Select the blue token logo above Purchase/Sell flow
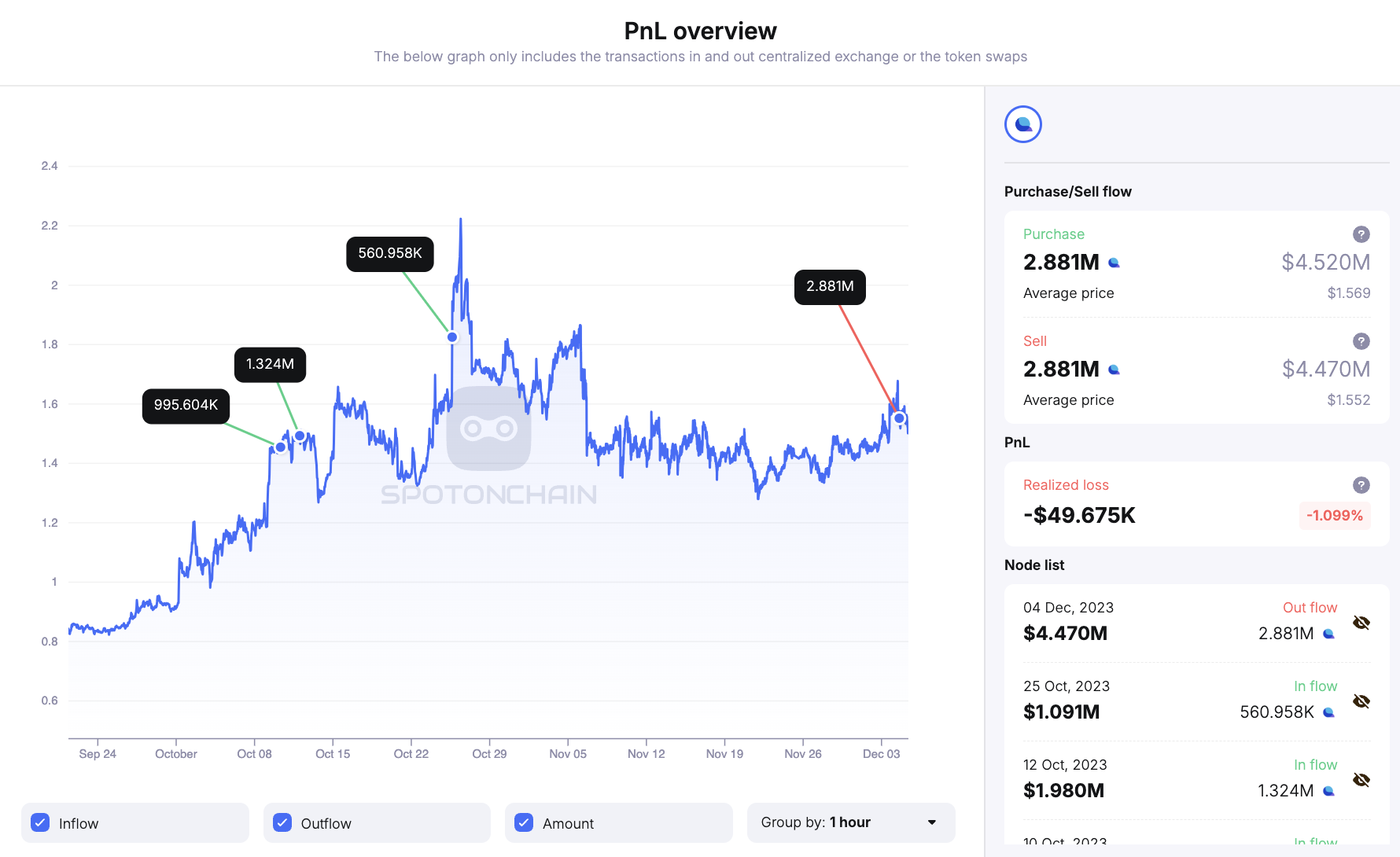The width and height of the screenshot is (1400, 857). [x=1022, y=124]
